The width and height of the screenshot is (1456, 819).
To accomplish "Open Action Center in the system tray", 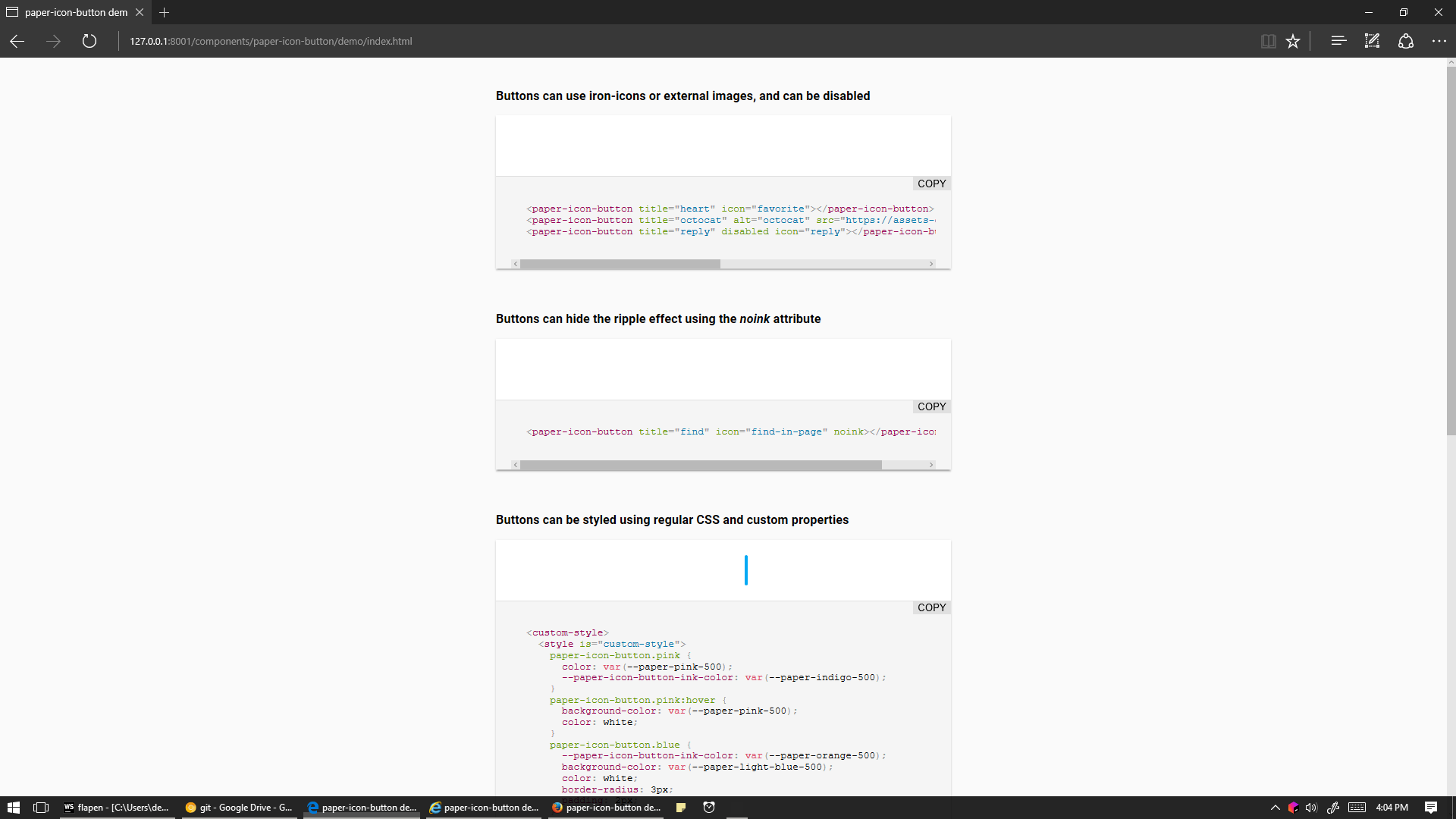I will click(x=1432, y=807).
